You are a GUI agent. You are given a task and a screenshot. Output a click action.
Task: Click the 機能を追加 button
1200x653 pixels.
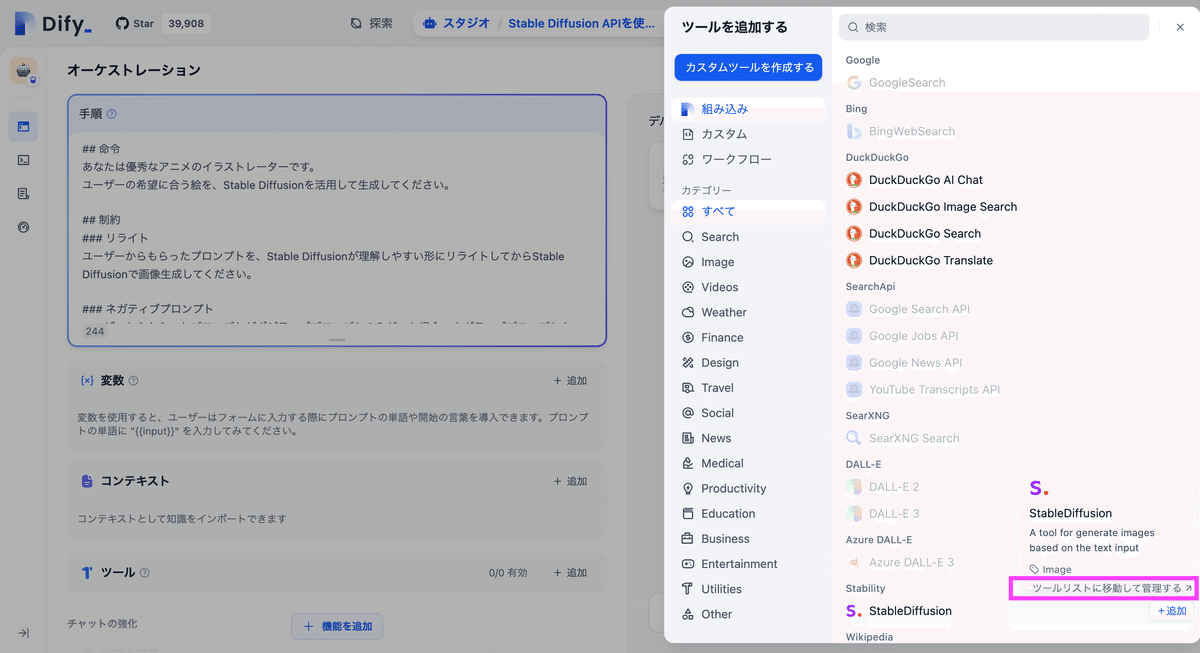click(337, 625)
